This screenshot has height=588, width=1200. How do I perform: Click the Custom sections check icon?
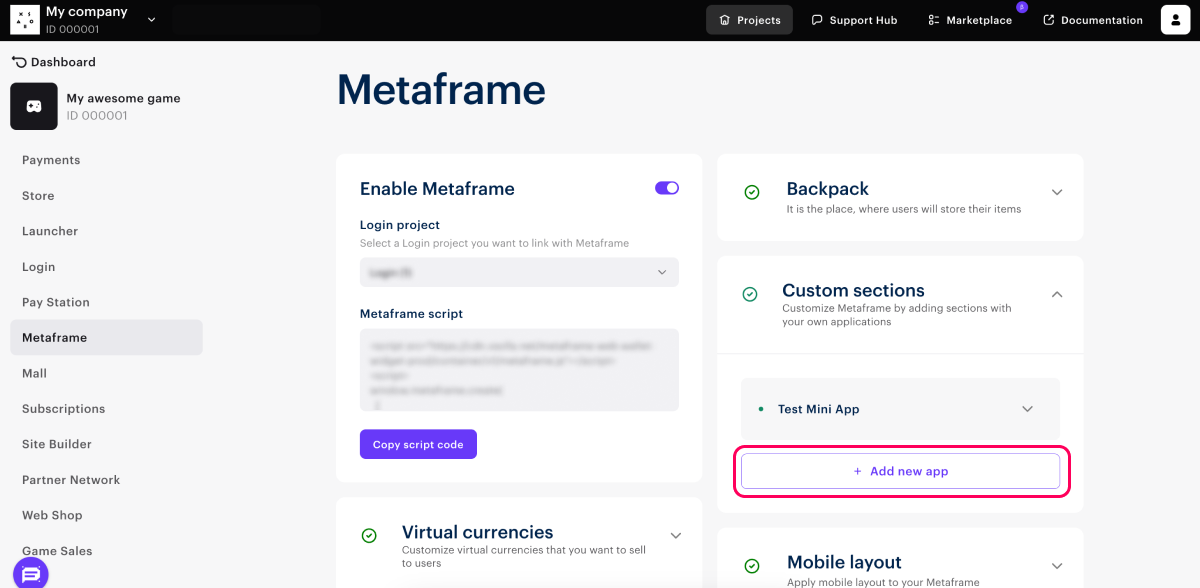tap(750, 294)
